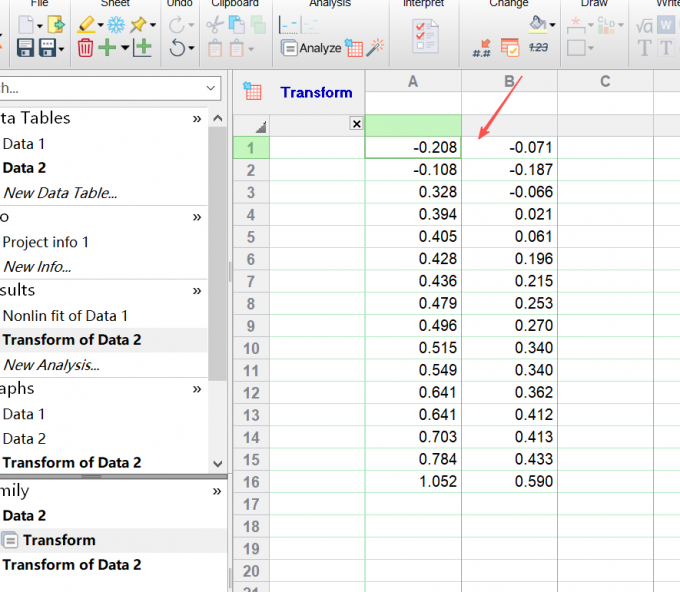Open Nonlin fit of Data 1 results
680x592 pixels.
click(x=65, y=315)
